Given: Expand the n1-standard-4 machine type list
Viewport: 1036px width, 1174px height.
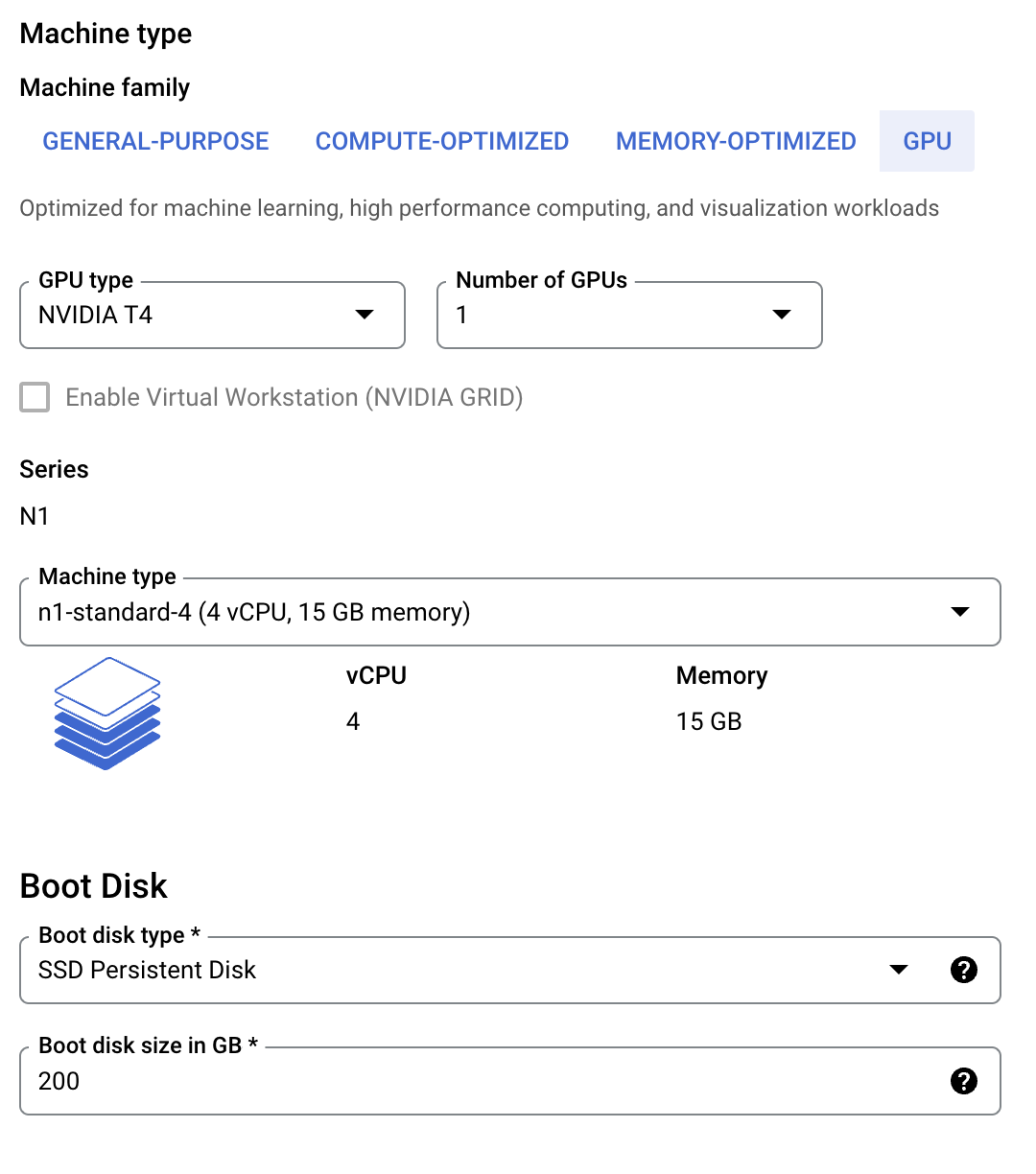Looking at the screenshot, I should tap(480, 612).
